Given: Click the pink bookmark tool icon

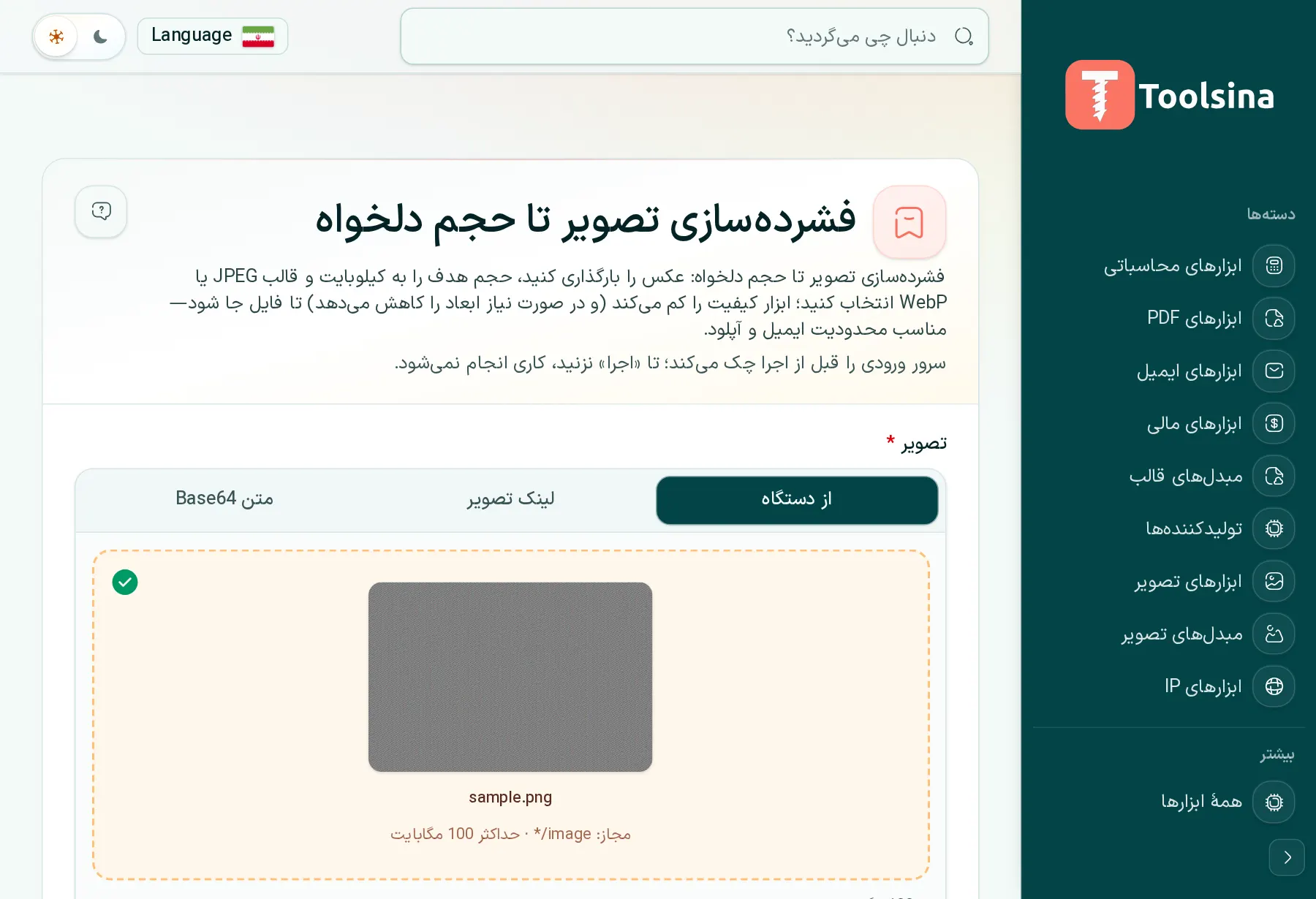Looking at the screenshot, I should pos(910,222).
